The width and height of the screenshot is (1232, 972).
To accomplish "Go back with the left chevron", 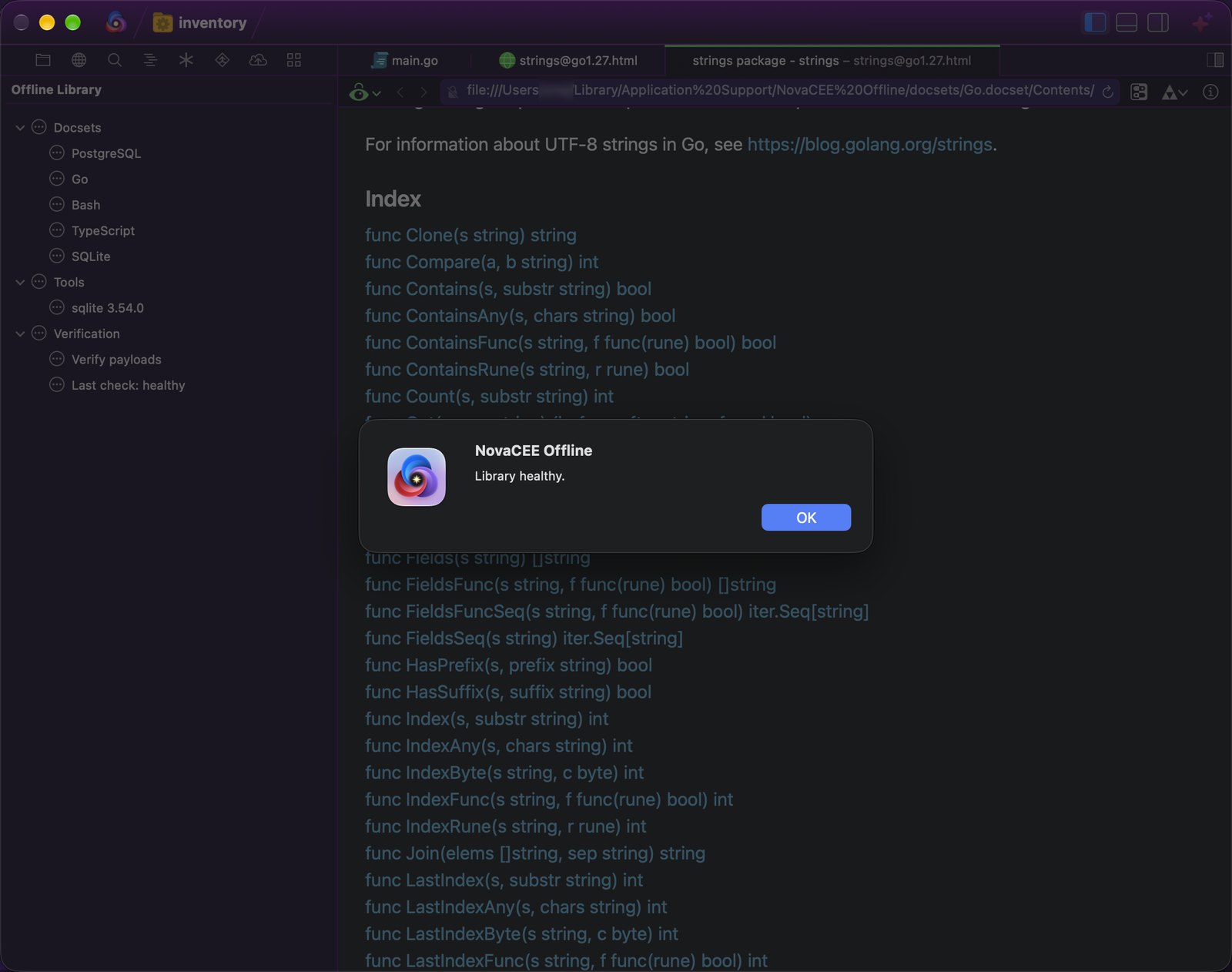I will coord(400,92).
